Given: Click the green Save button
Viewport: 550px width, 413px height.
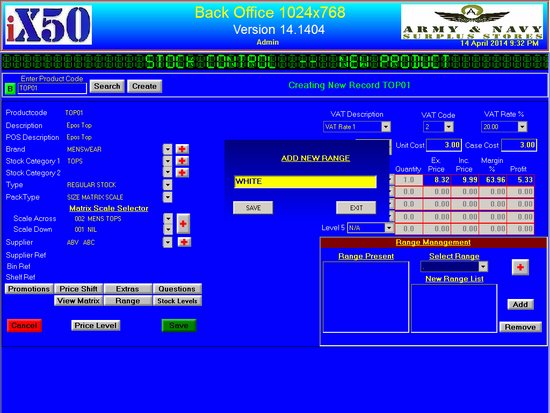Looking at the screenshot, I should tap(179, 325).
